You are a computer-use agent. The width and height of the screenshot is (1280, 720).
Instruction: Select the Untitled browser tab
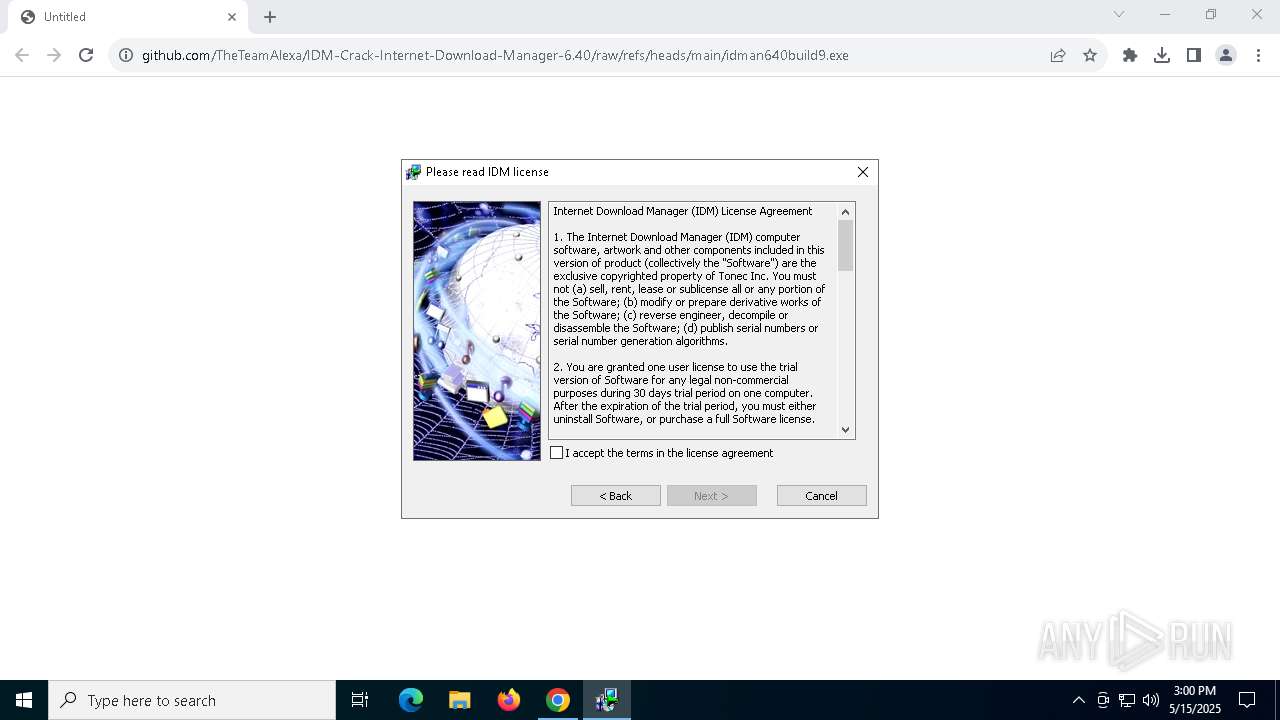pos(128,17)
